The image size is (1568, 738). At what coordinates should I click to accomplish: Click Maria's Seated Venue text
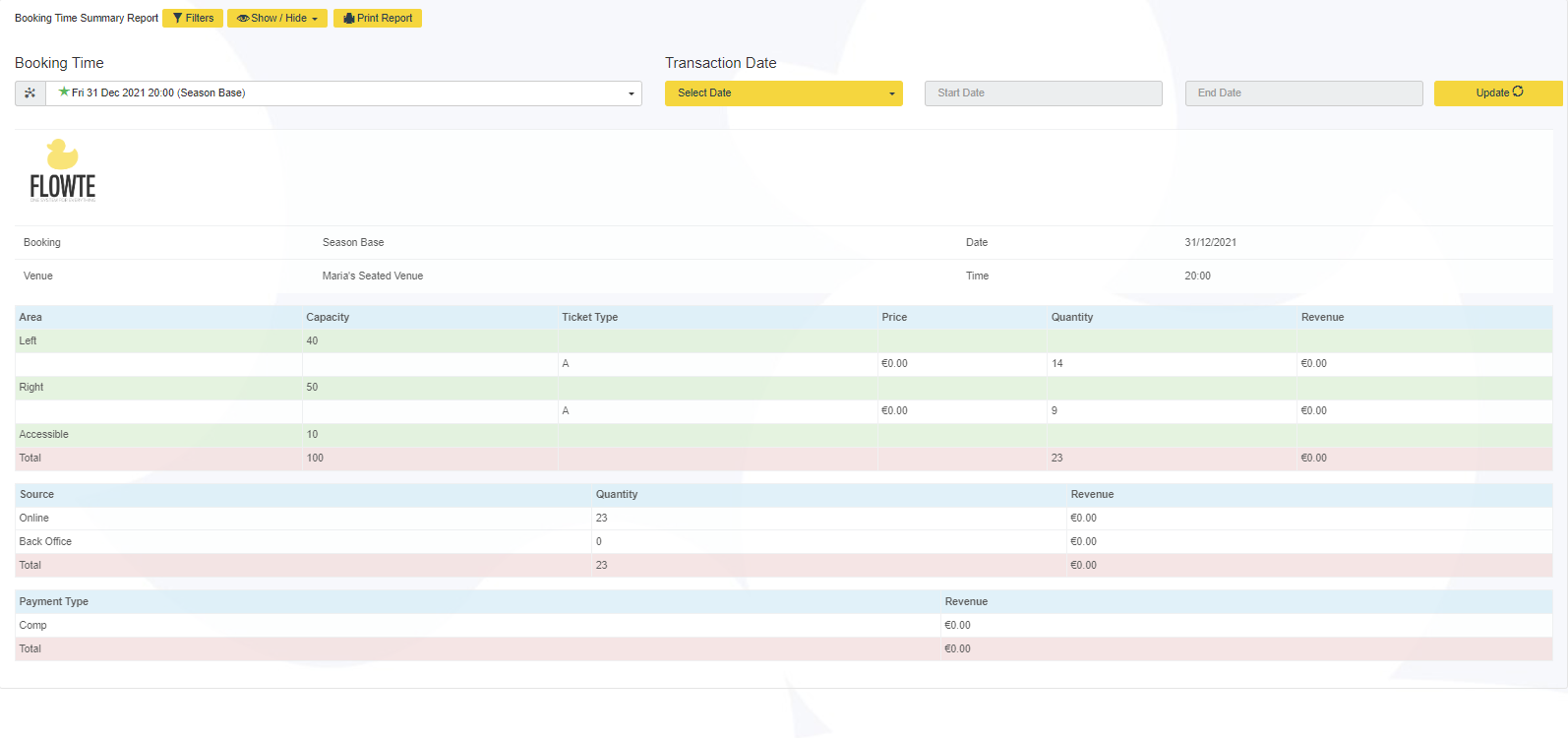[x=373, y=277]
